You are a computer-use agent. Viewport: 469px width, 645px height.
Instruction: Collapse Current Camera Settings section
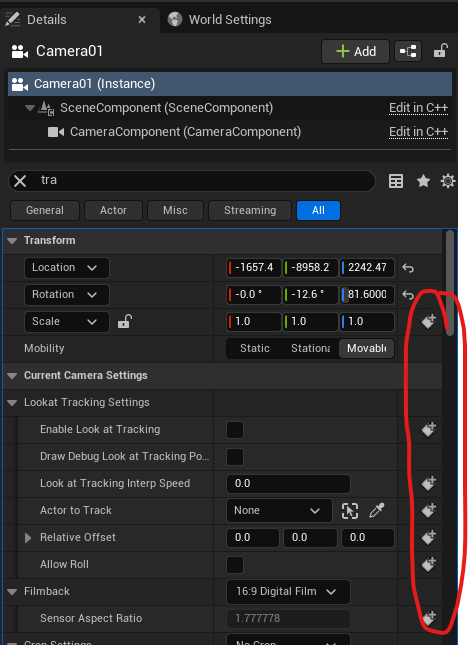tap(12, 376)
